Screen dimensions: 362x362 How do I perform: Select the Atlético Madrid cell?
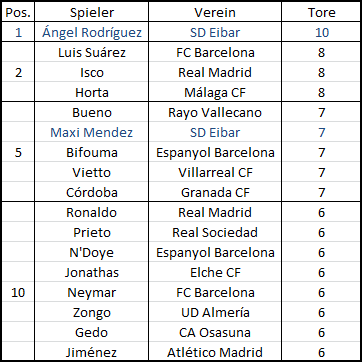click(215, 352)
